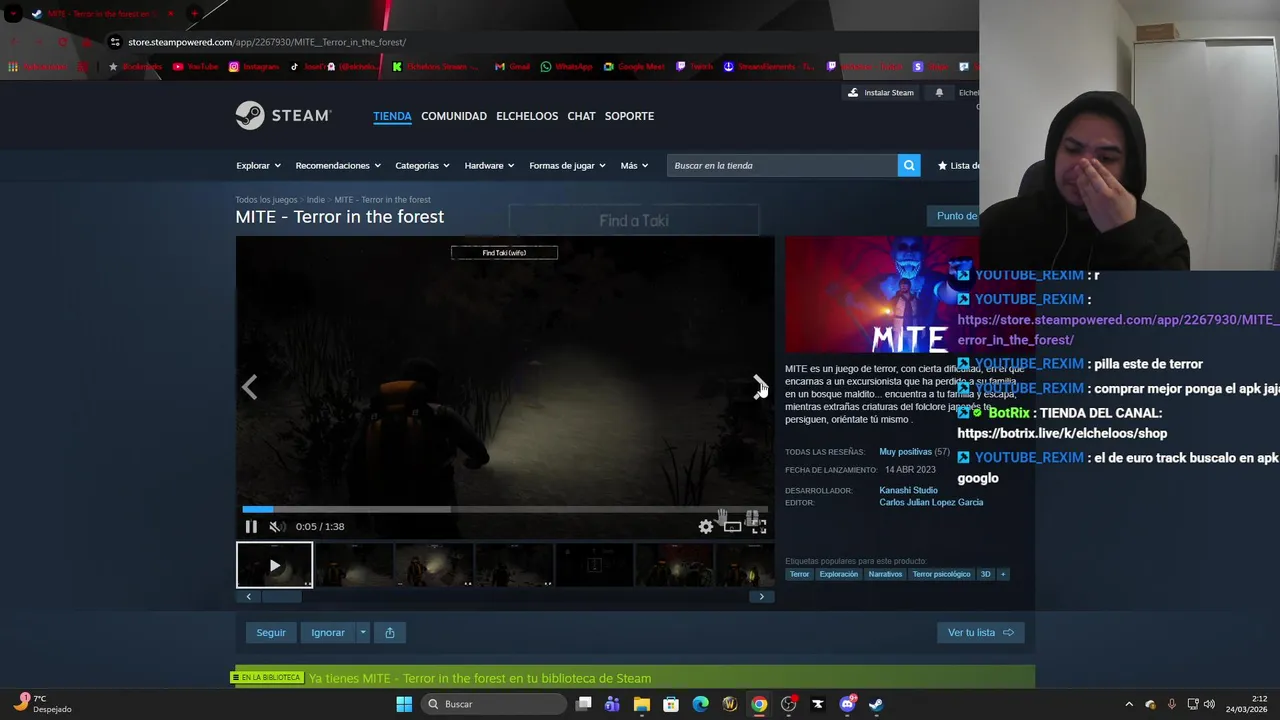Screen dimensions: 1280x720
Task: Open Microsoft Store from the taskbar
Action: tap(671, 704)
